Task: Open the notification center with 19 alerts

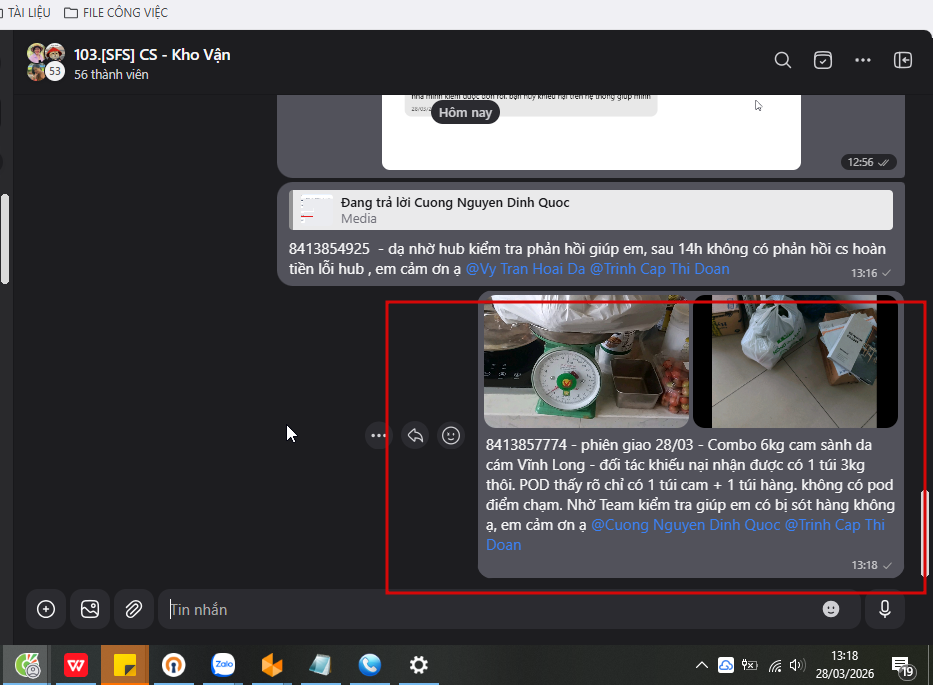Action: (902, 667)
